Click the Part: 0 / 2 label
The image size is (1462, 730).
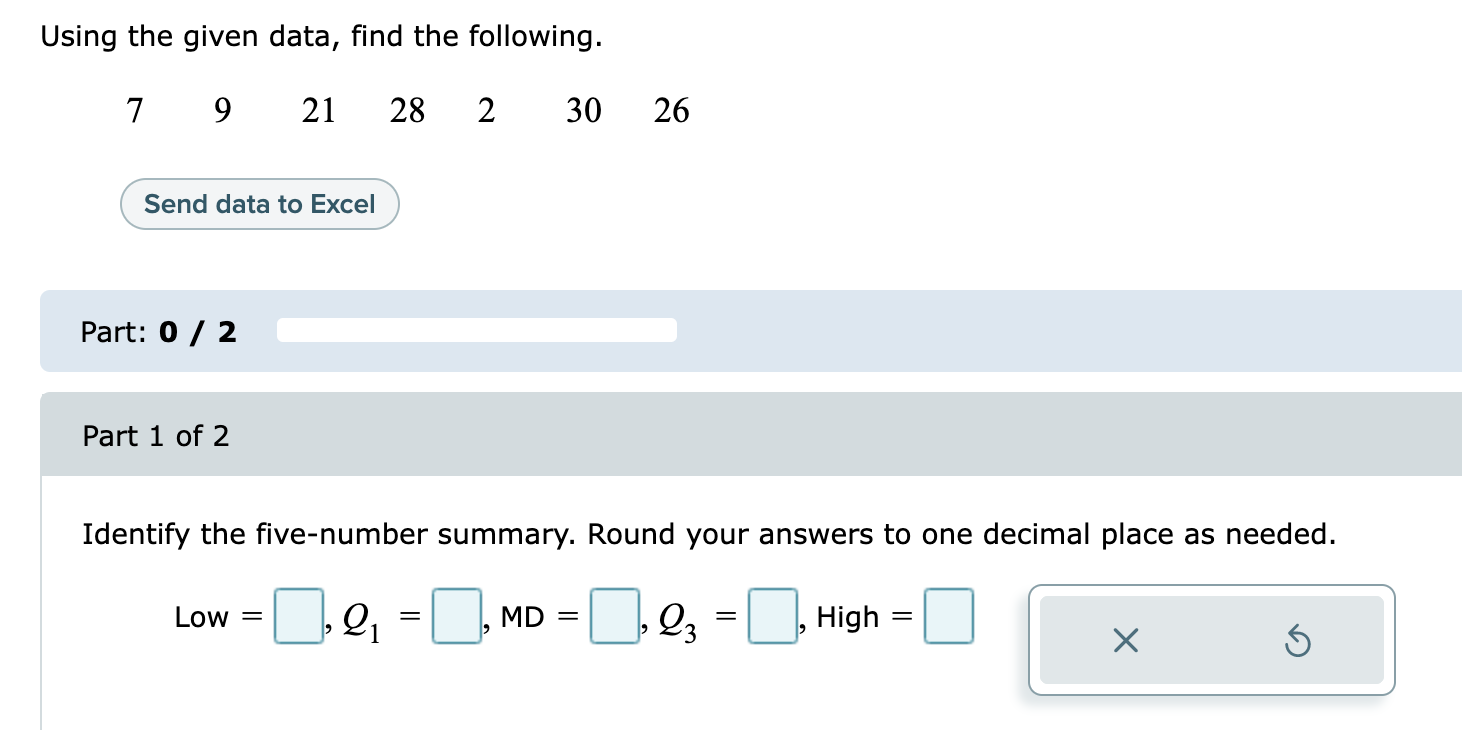pos(159,332)
